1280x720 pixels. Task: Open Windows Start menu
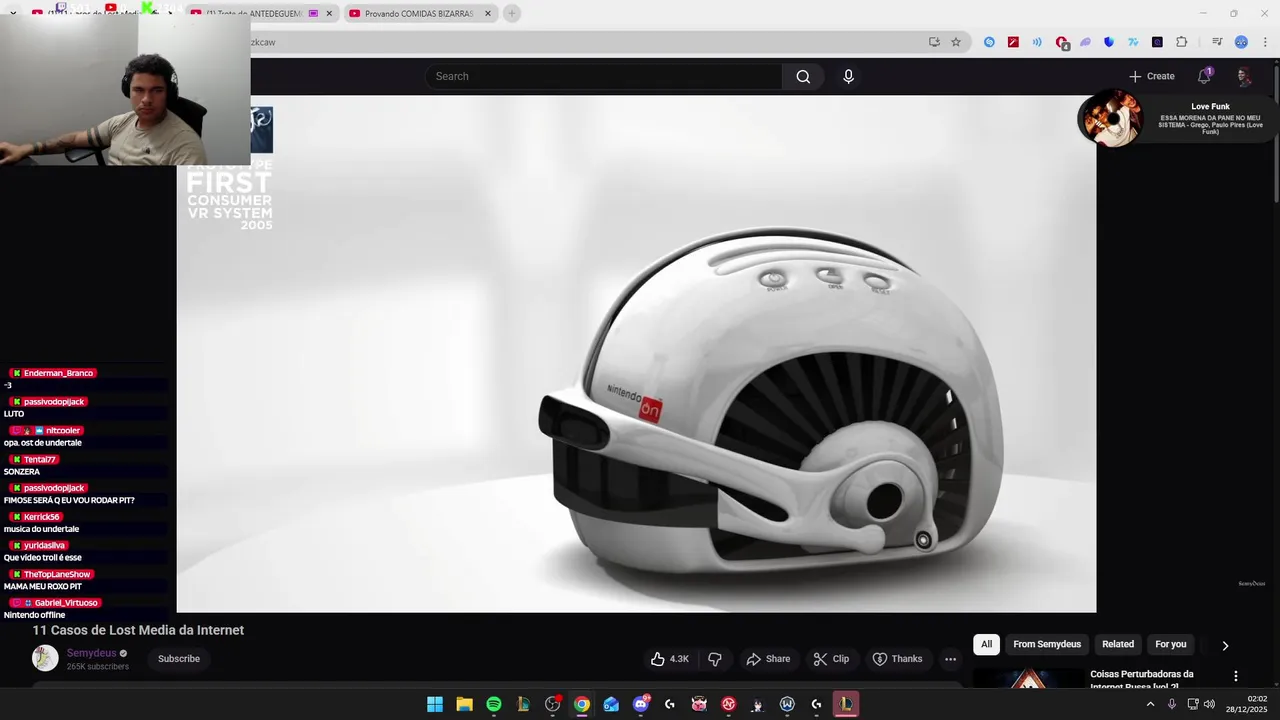435,704
